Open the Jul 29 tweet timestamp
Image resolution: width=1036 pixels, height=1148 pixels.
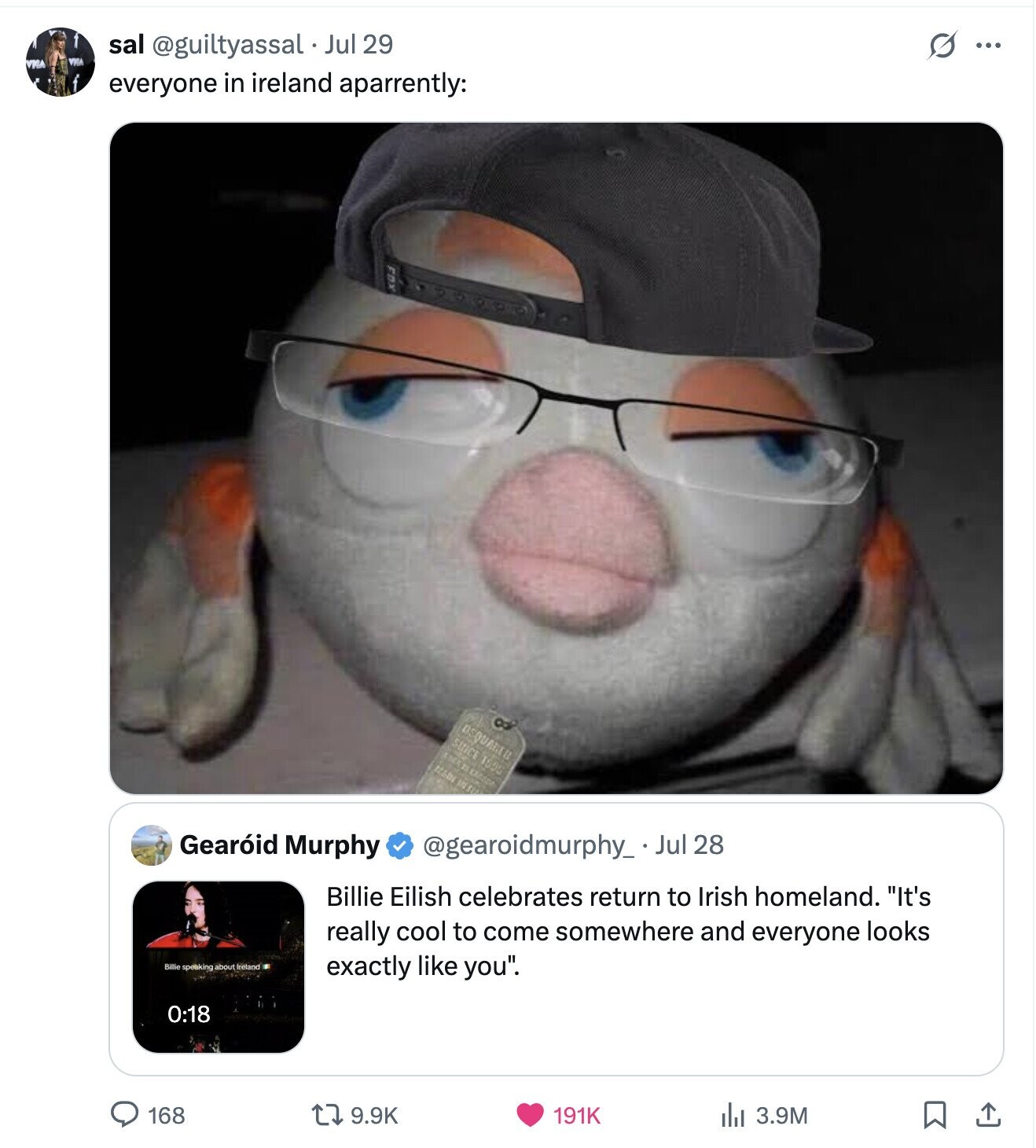tap(358, 44)
